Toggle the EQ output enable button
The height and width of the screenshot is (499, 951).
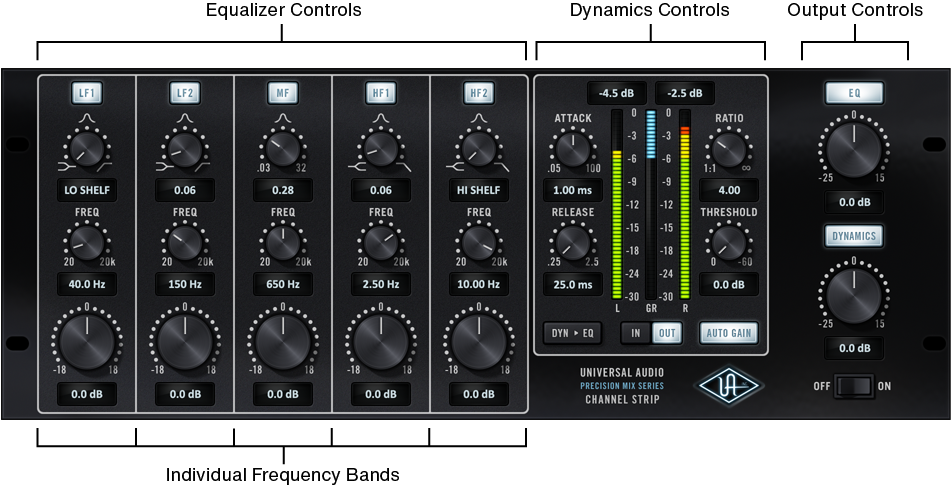854,93
